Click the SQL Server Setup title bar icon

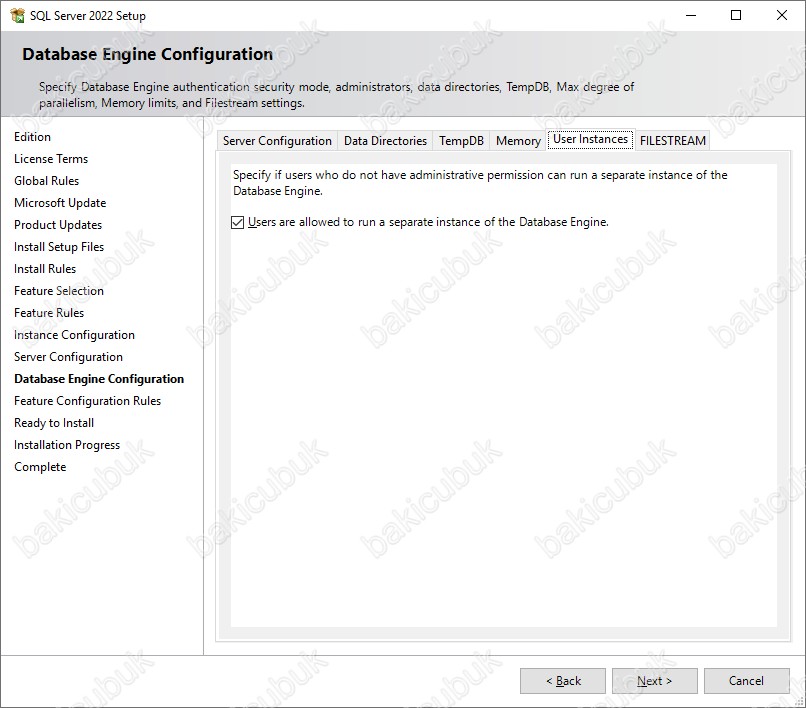[17, 15]
